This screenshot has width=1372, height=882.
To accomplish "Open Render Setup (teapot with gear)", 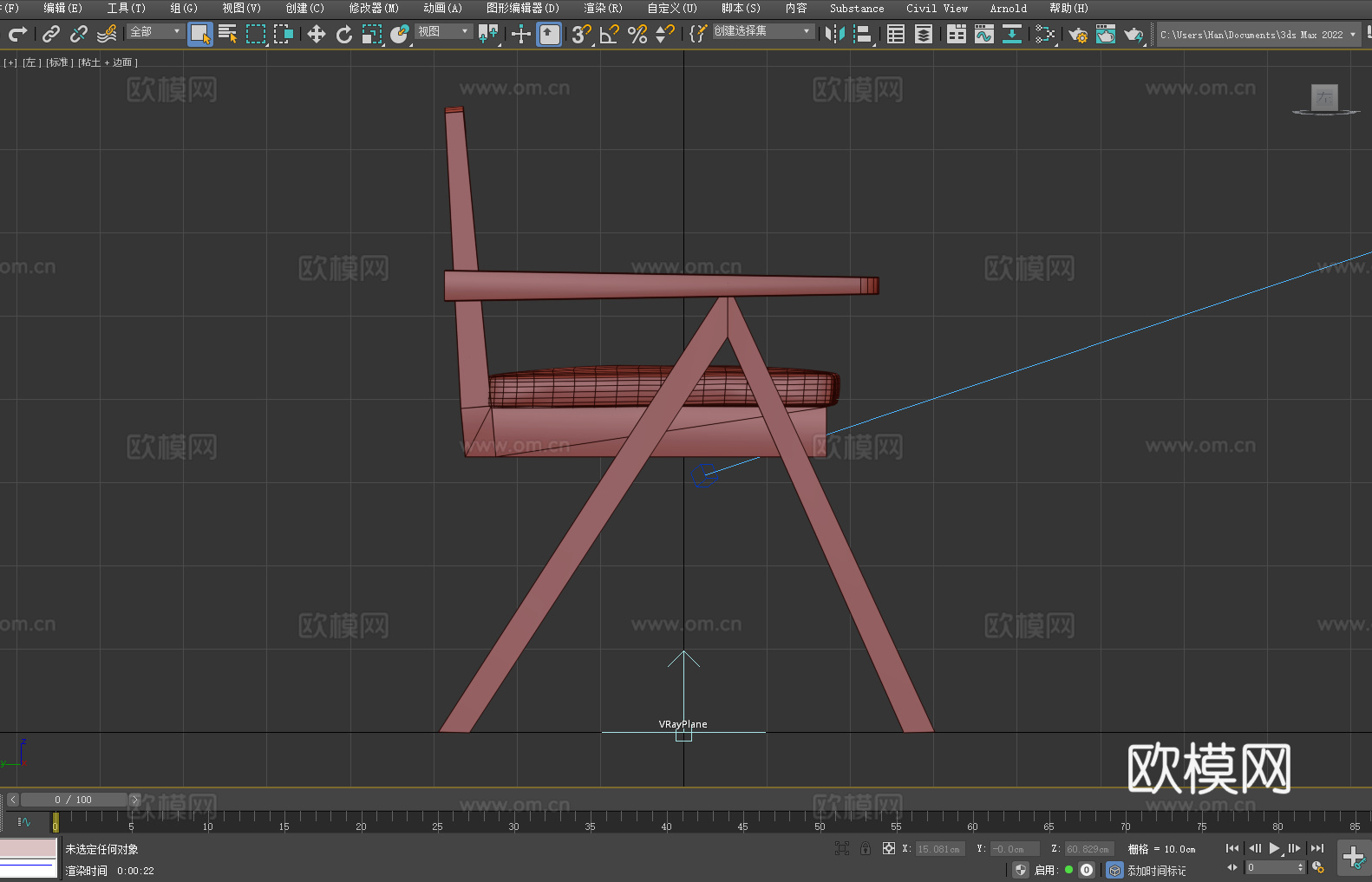I will click(x=1078, y=34).
